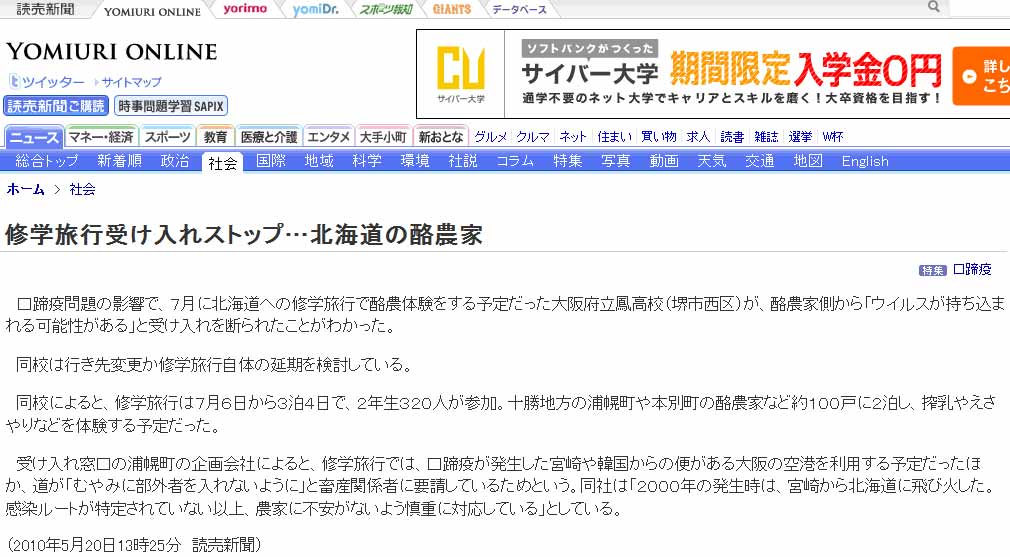Click the search magnifier icon
The width and height of the screenshot is (1010, 557).
tap(933, 7)
